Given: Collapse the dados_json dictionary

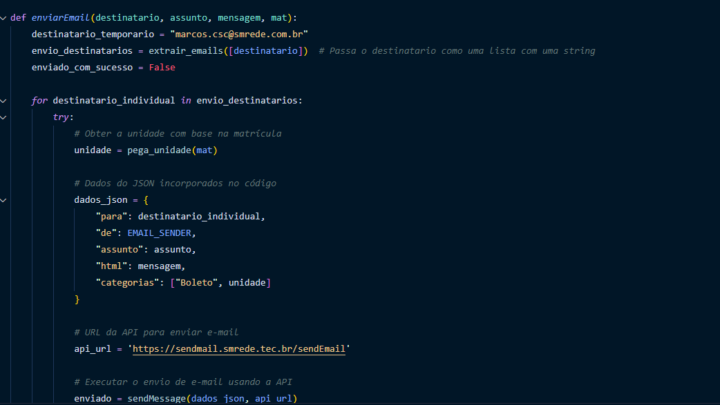Looking at the screenshot, I should point(3,200).
